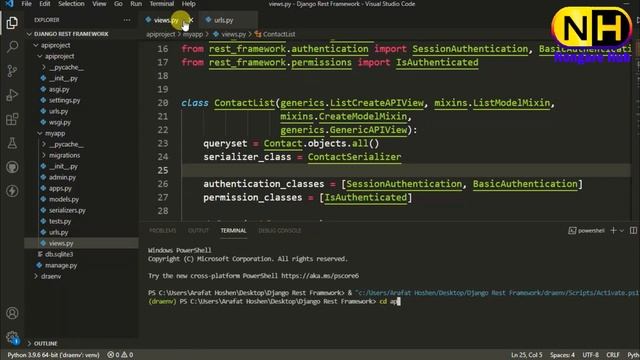640x360 pixels.
Task: Open apps.py in the explorer
Action: (x=60, y=189)
